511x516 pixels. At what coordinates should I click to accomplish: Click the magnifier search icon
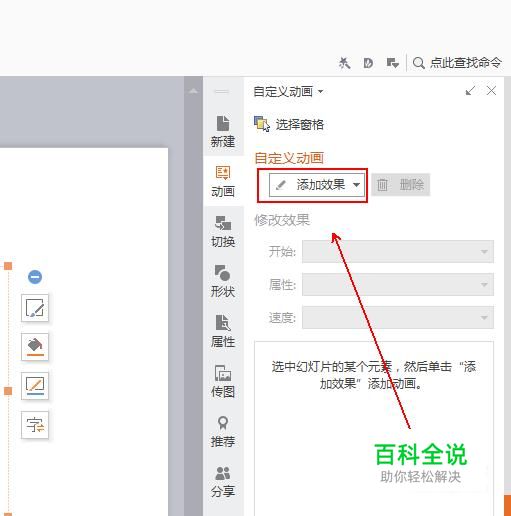coord(418,63)
